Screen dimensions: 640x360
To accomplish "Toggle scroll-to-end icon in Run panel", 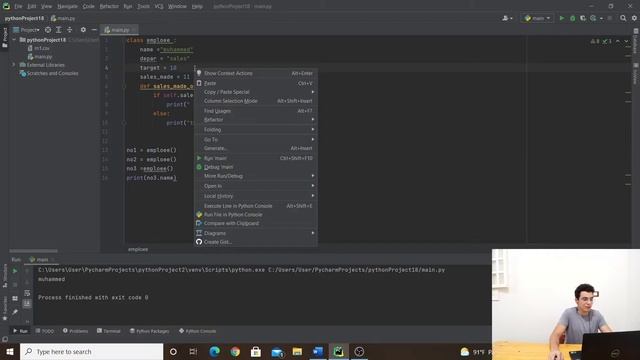I will coord(27,303).
